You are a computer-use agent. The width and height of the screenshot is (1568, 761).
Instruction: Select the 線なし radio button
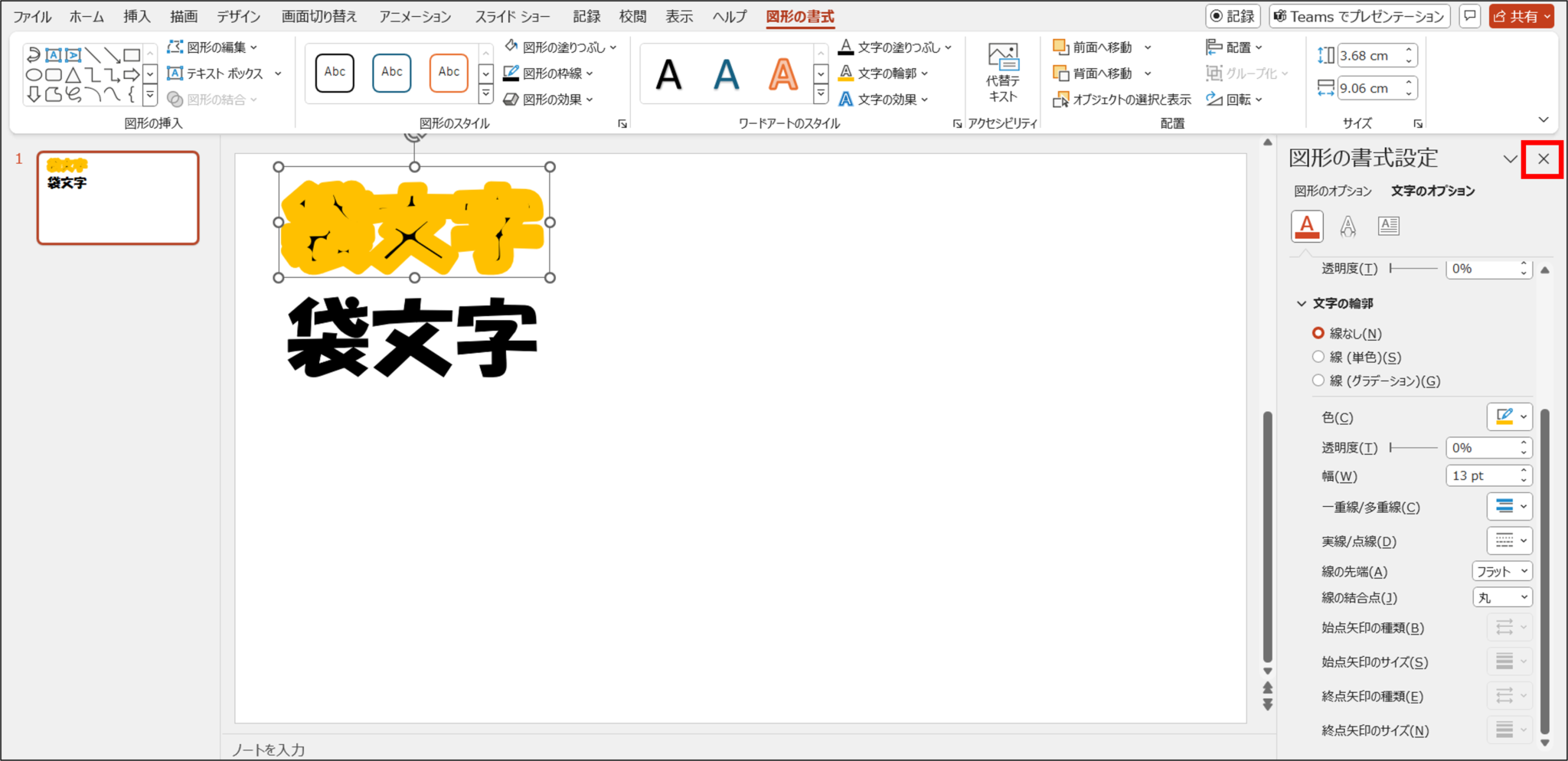pyautogui.click(x=1318, y=333)
